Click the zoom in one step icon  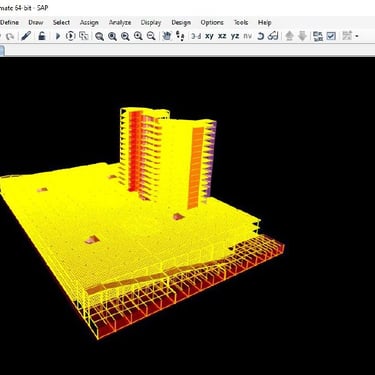pos(138,36)
